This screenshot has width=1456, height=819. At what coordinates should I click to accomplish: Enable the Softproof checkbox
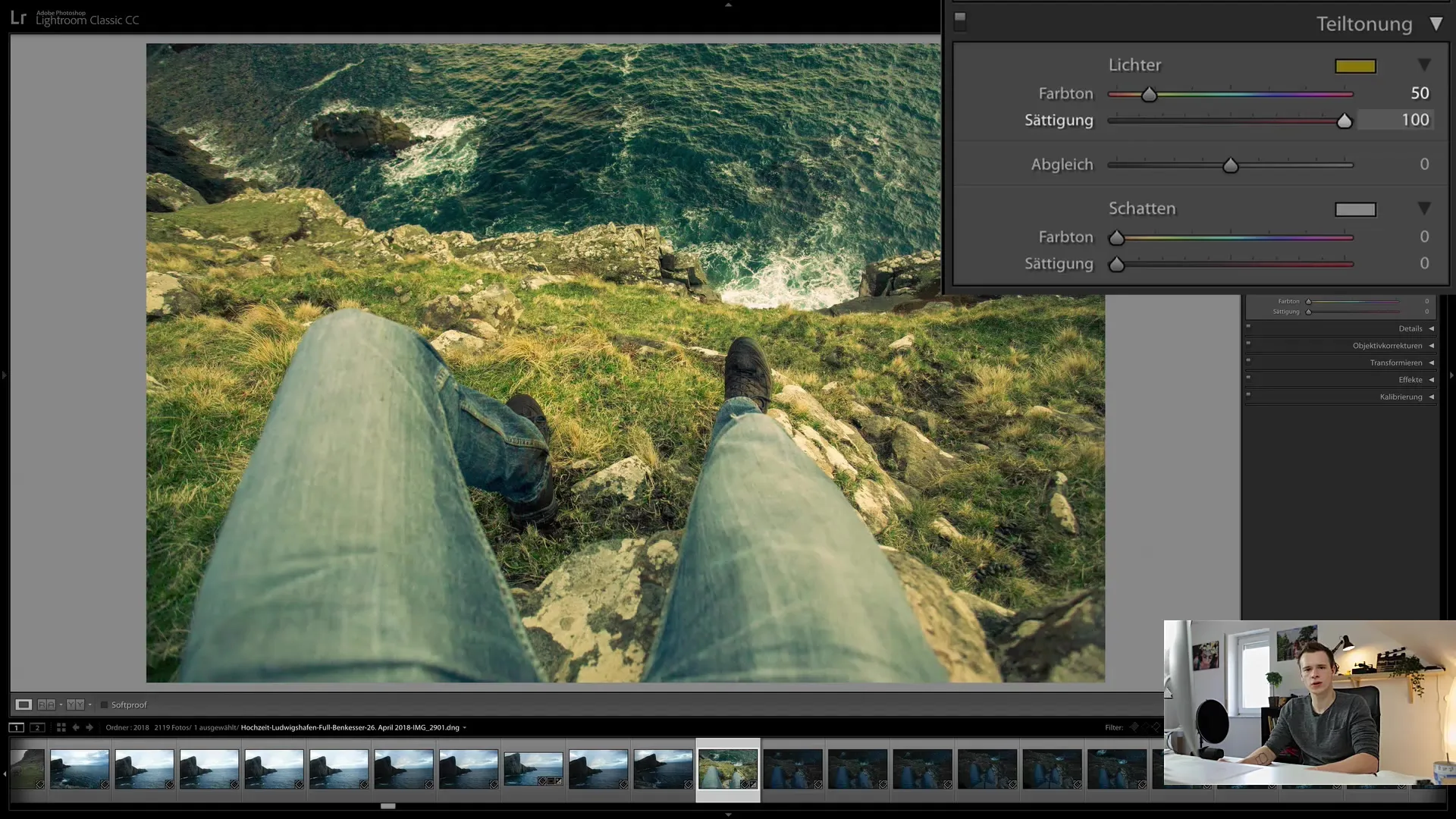click(x=105, y=704)
